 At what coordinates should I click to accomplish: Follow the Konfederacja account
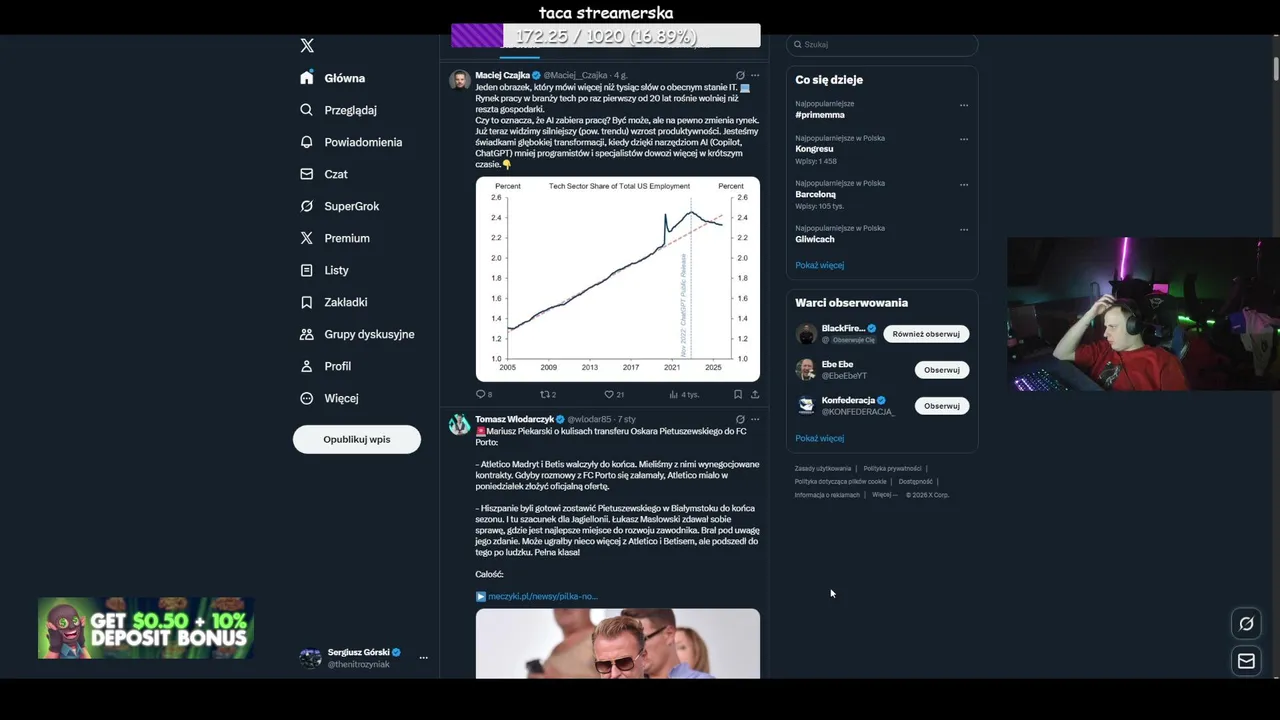coord(941,406)
